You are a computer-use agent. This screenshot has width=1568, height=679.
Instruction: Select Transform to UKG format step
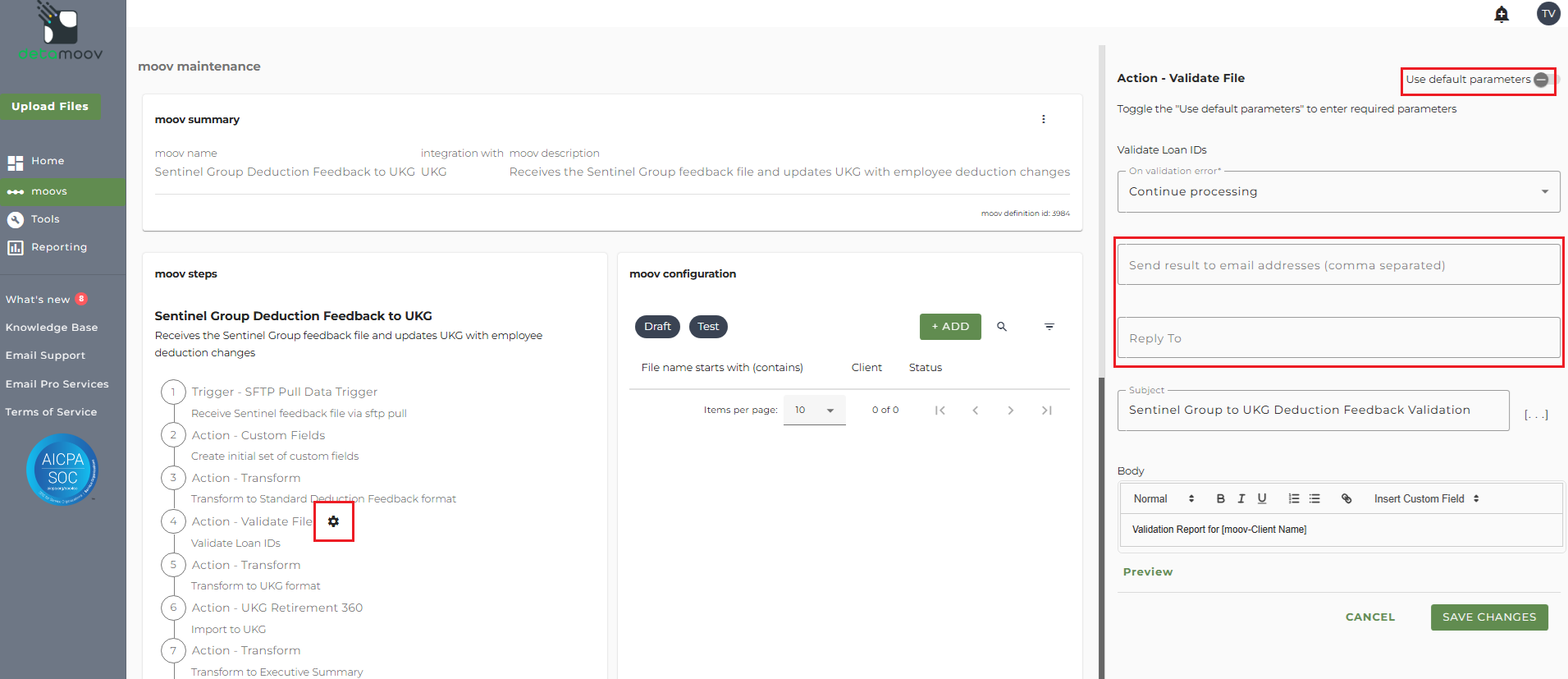point(256,586)
